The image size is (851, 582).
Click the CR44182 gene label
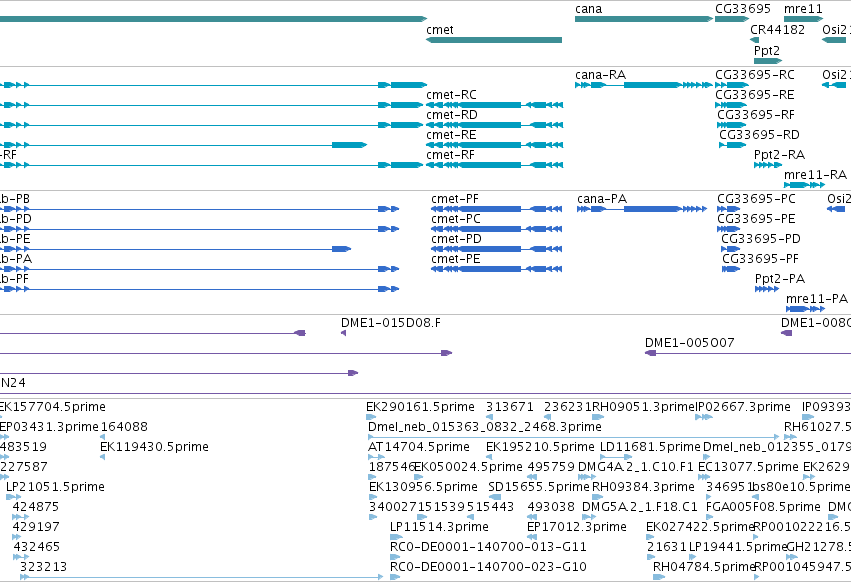(x=777, y=29)
